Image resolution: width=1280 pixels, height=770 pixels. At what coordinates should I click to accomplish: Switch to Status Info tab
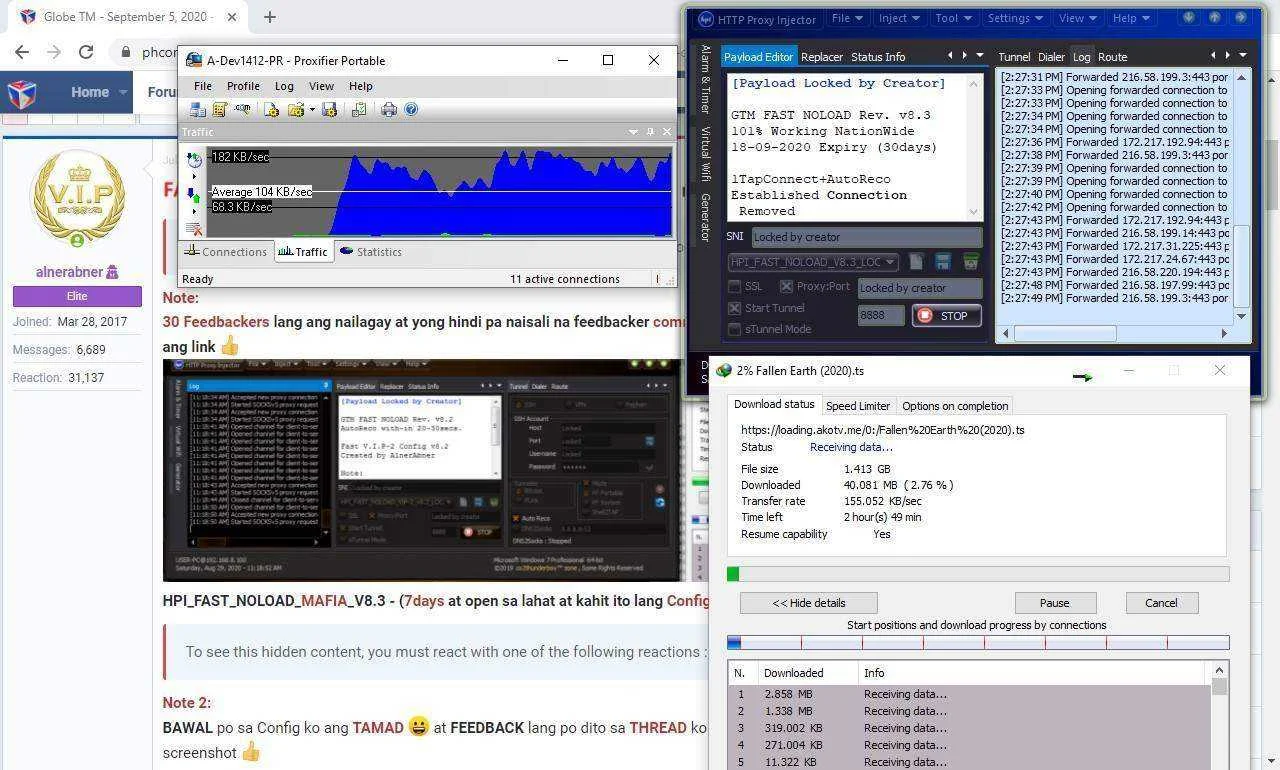pyautogui.click(x=878, y=57)
